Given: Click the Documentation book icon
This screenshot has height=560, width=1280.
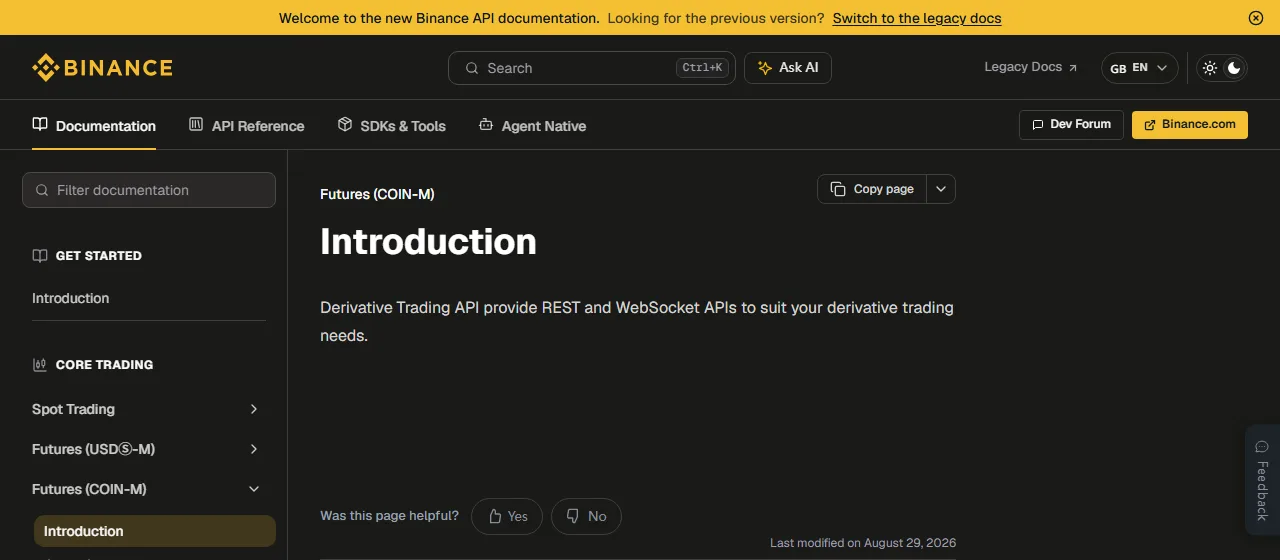Looking at the screenshot, I should pyautogui.click(x=40, y=125).
